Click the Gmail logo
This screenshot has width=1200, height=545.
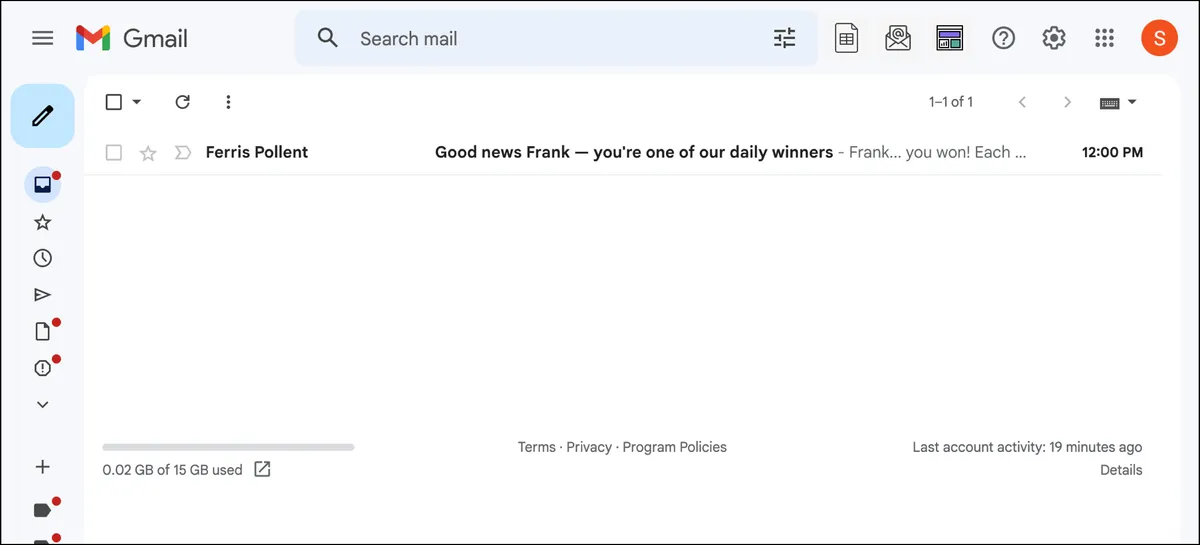pyautogui.click(x=131, y=38)
